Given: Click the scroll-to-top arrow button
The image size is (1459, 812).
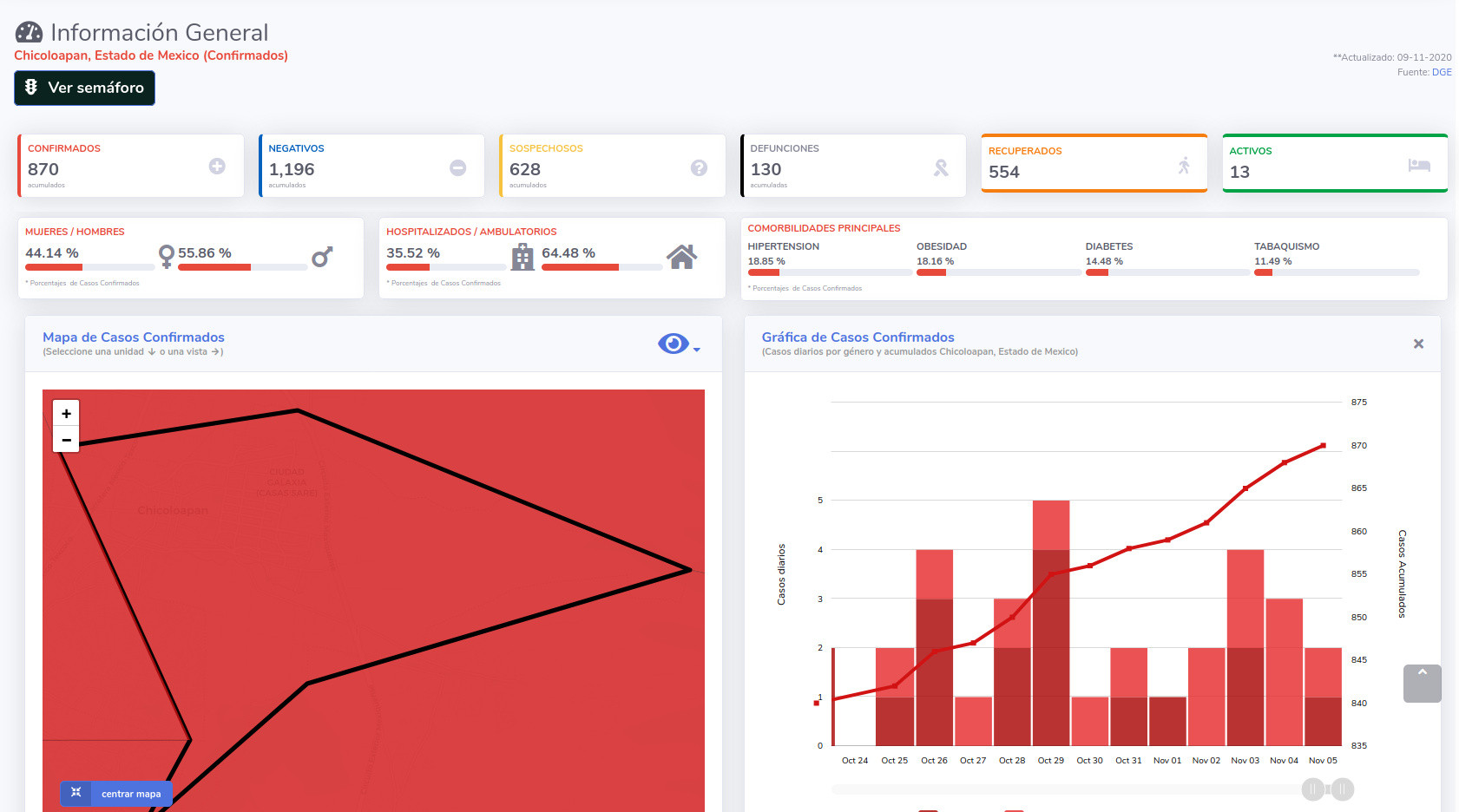Looking at the screenshot, I should [x=1422, y=684].
